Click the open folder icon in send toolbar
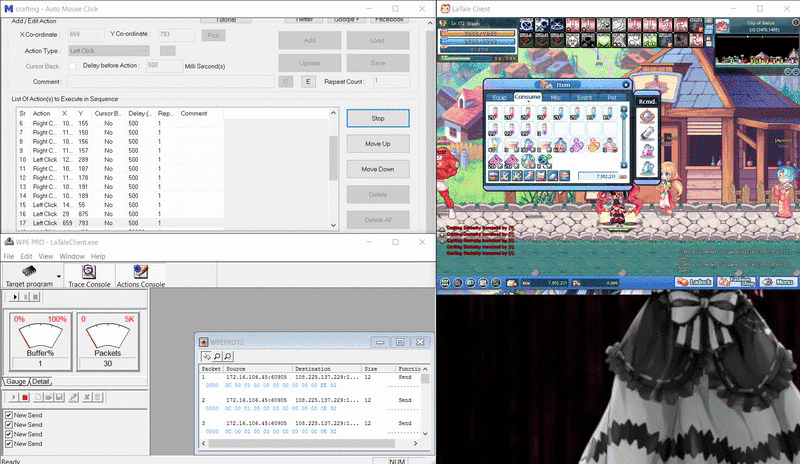800x464 pixels. (48, 397)
